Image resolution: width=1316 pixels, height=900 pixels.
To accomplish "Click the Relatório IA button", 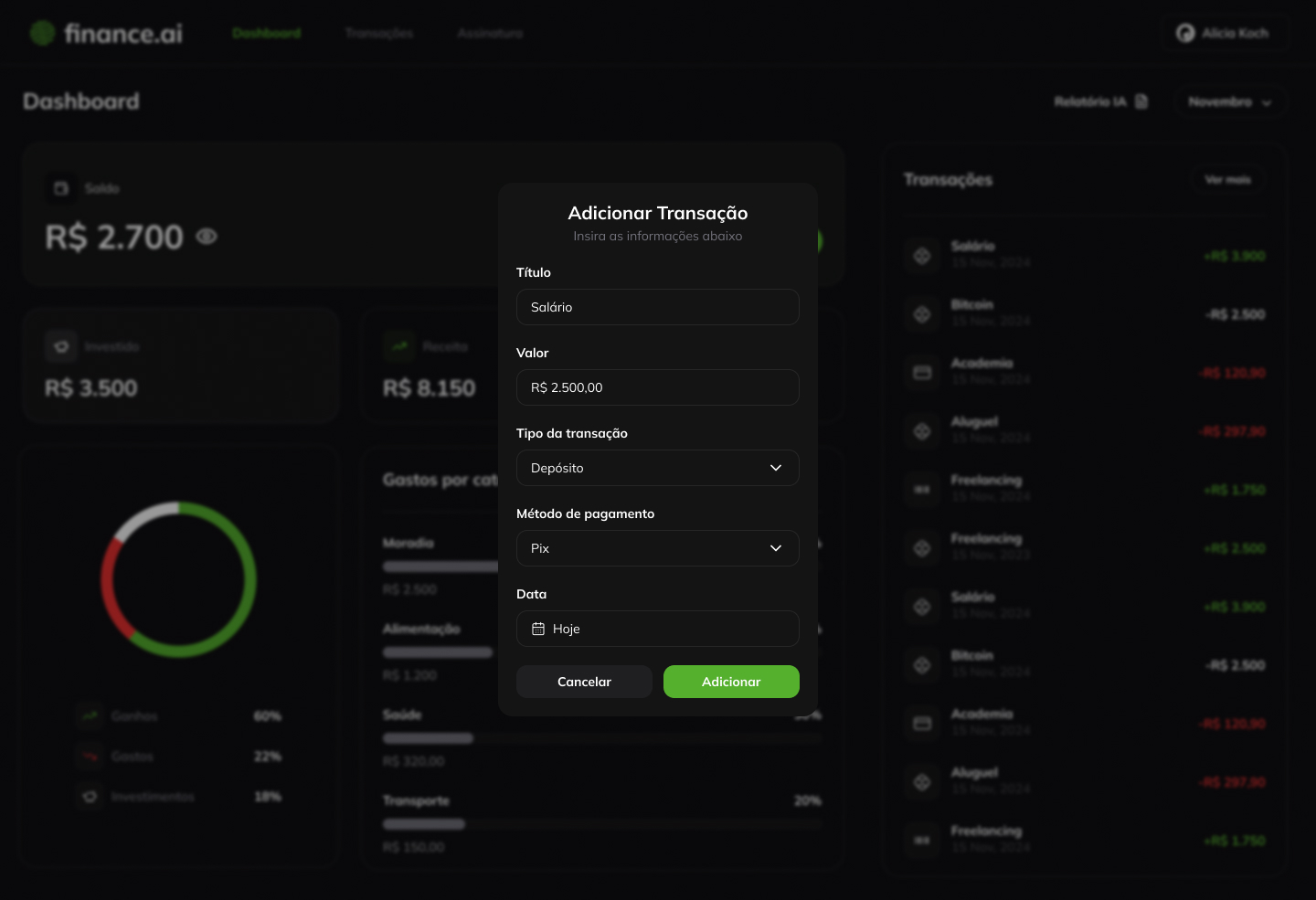I will coord(1100,101).
